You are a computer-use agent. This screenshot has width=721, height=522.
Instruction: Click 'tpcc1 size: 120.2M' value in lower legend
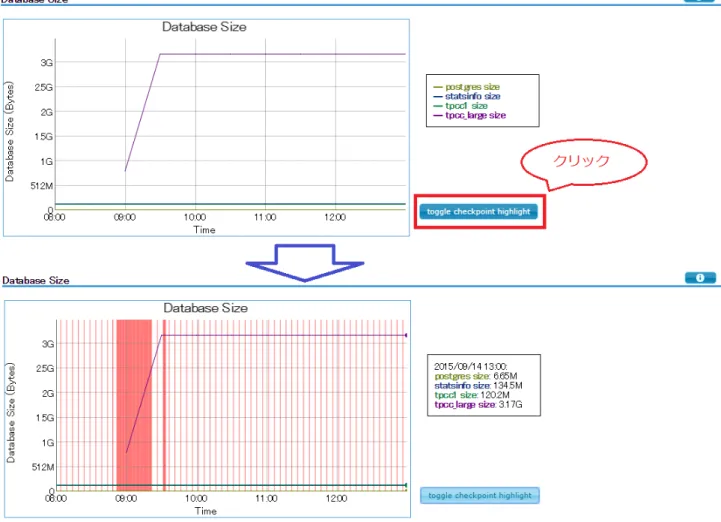(472, 395)
